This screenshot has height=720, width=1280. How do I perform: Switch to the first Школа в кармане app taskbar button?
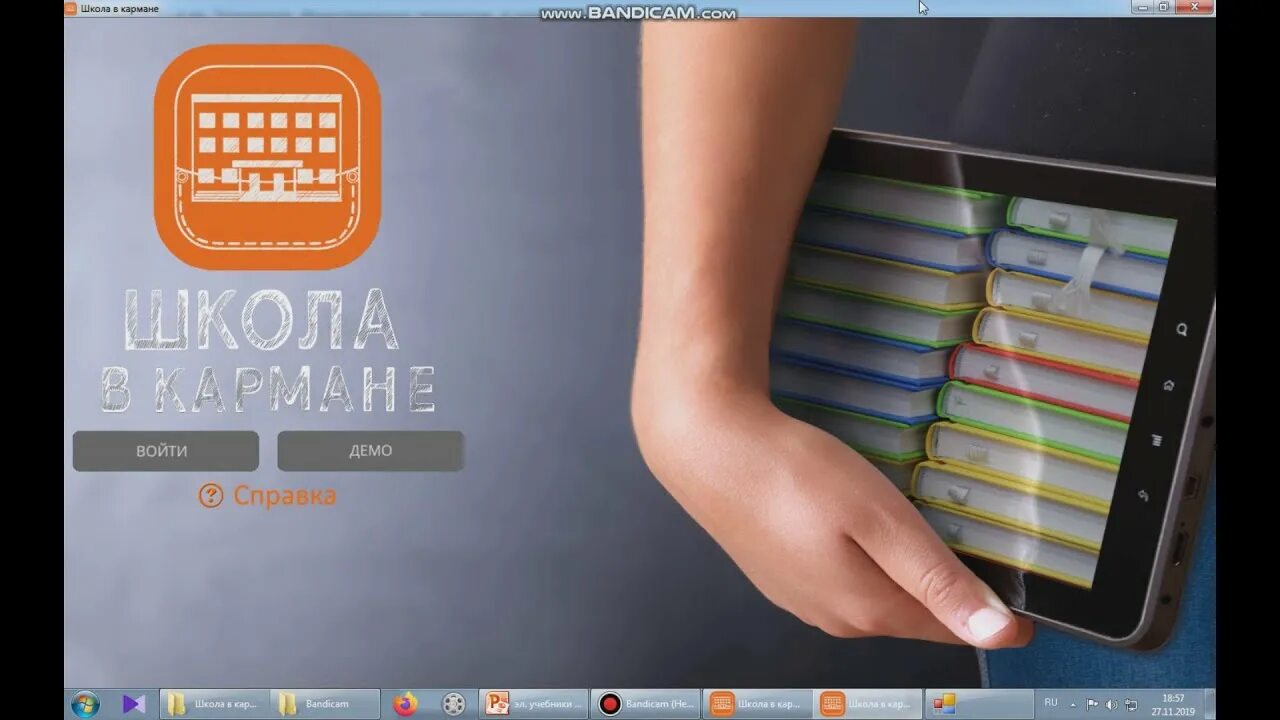click(x=757, y=704)
